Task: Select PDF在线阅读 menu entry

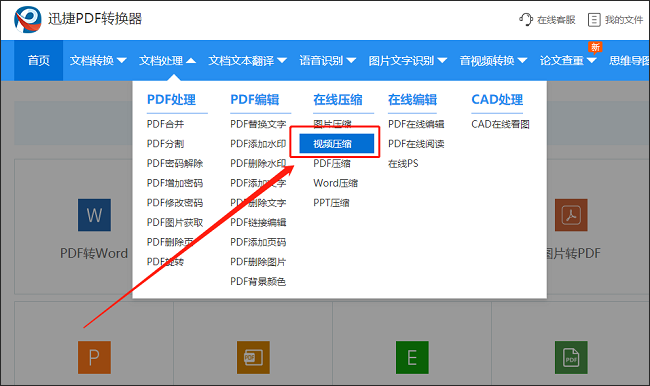Action: pyautogui.click(x=416, y=144)
